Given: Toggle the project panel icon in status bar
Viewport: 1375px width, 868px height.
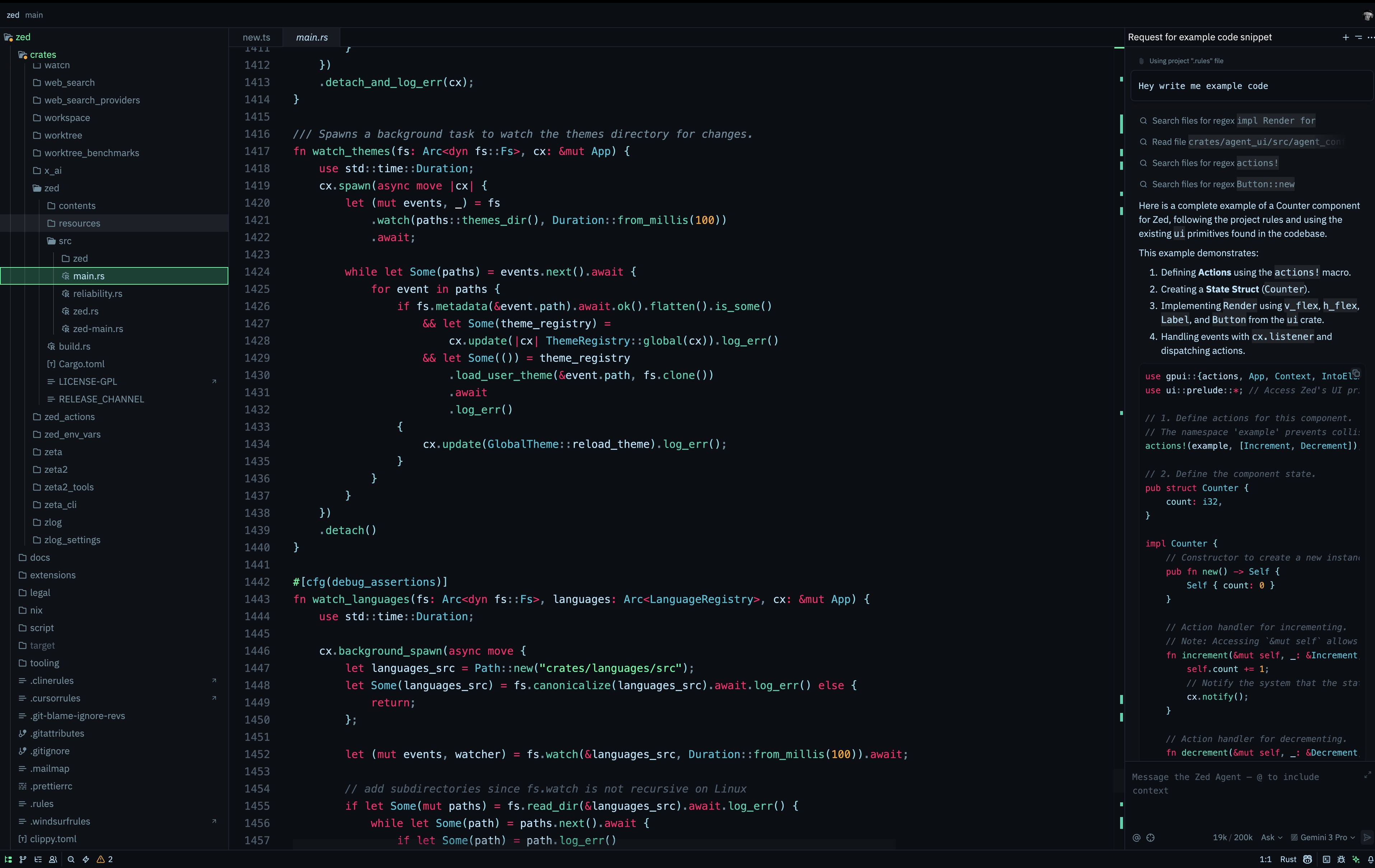Looking at the screenshot, I should [8, 859].
